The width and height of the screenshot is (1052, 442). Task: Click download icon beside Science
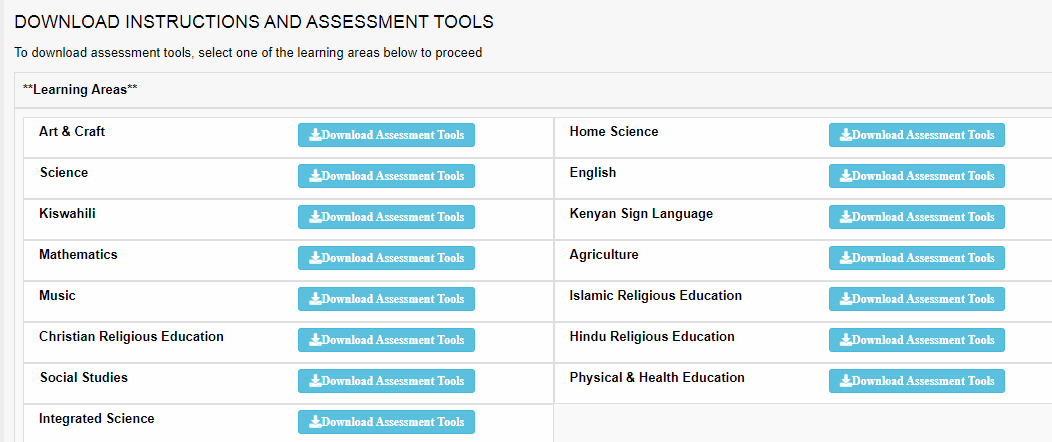[x=315, y=176]
